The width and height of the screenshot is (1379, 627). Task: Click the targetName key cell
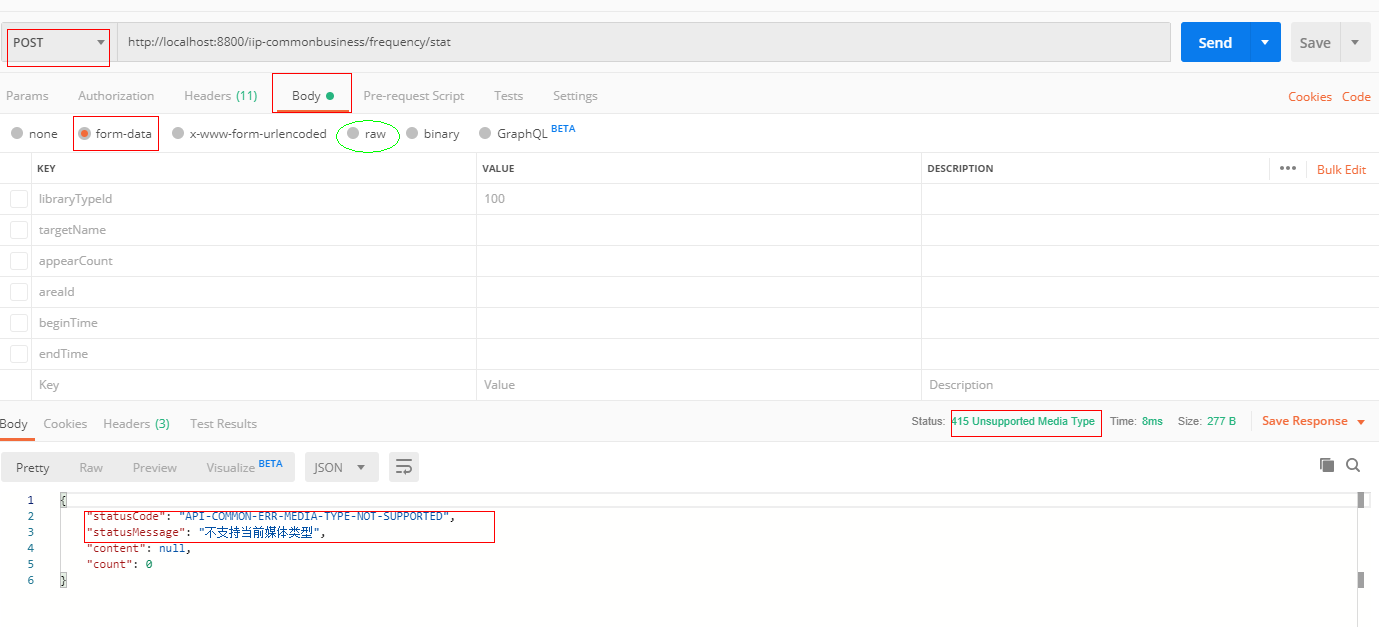[254, 230]
